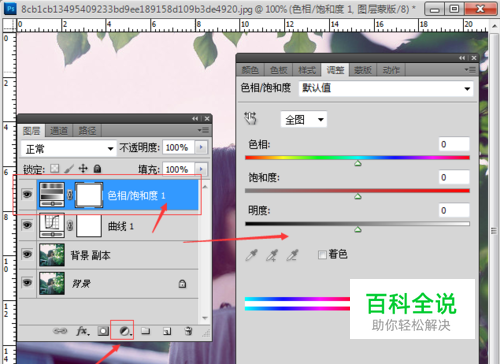The height and width of the screenshot is (364, 500).
Task: Create a new layer
Action: pyautogui.click(x=167, y=331)
